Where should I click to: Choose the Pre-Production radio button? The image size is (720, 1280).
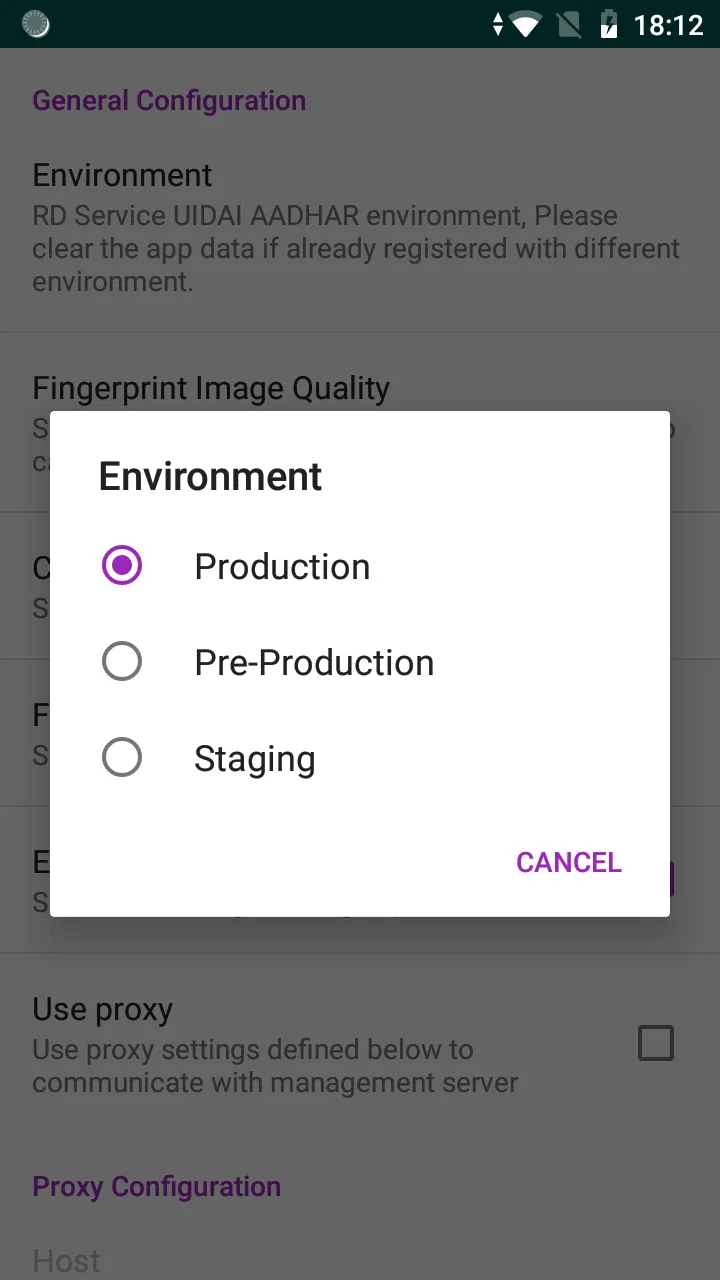point(122,662)
